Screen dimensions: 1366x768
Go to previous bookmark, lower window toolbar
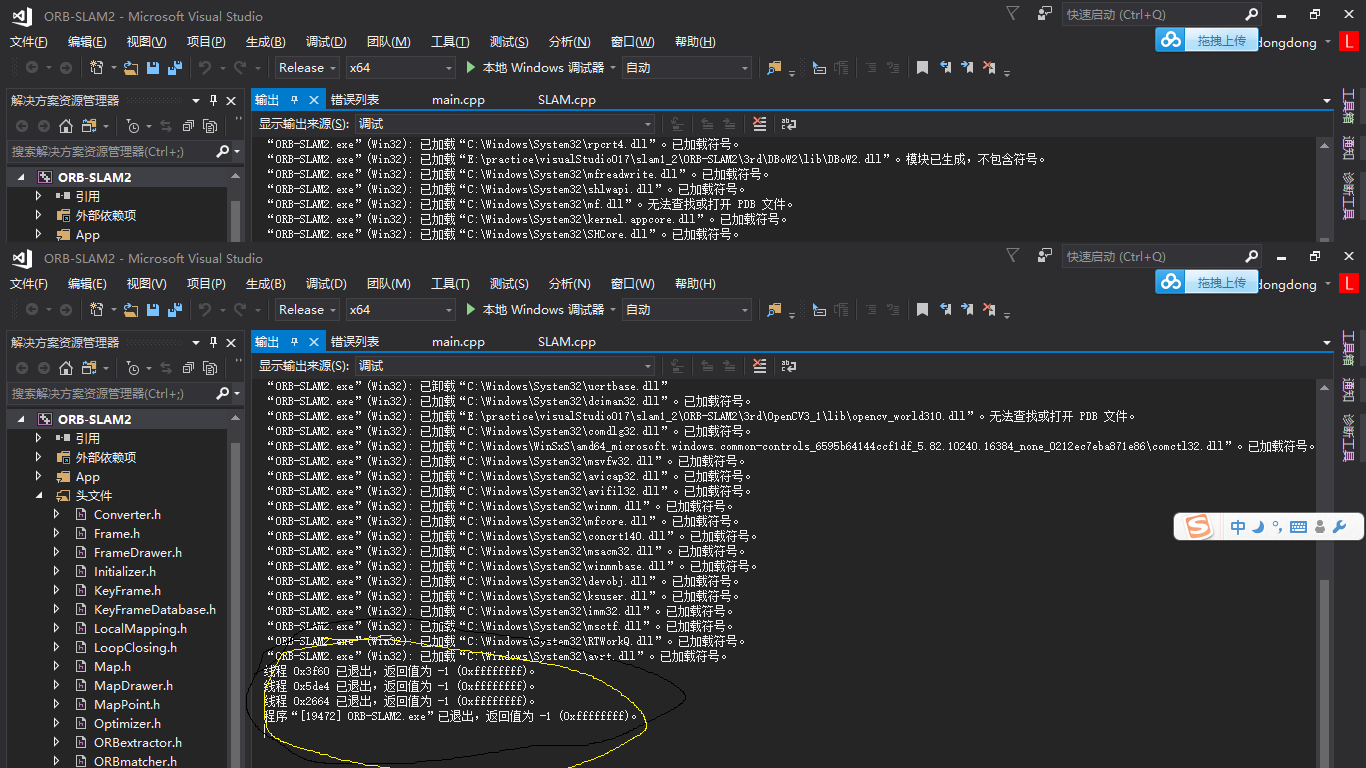[x=945, y=310]
